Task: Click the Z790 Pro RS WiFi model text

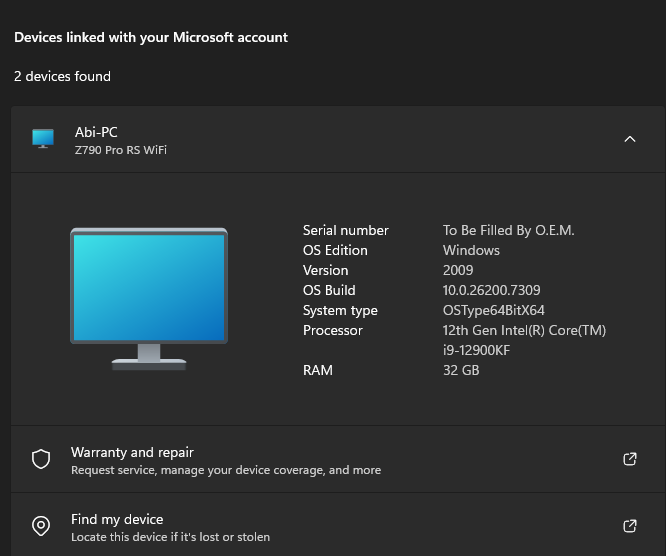Action: [x=121, y=150]
